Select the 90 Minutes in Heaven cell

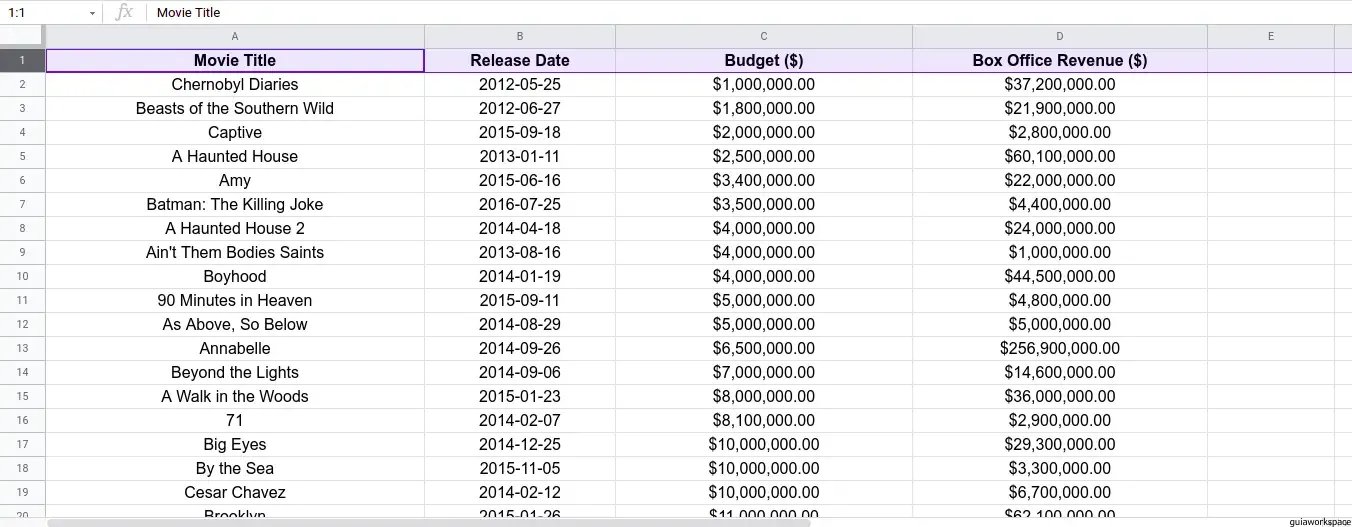tap(235, 300)
